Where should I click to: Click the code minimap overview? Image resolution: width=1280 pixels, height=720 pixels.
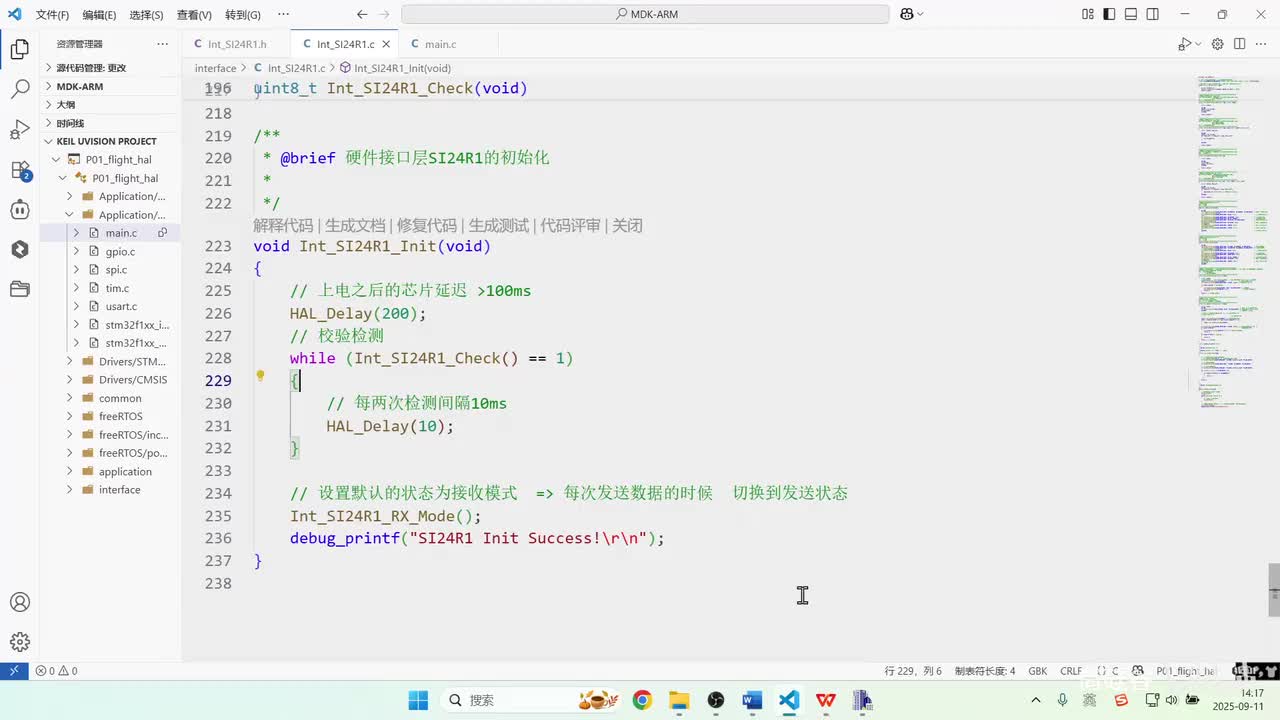coord(1232,240)
